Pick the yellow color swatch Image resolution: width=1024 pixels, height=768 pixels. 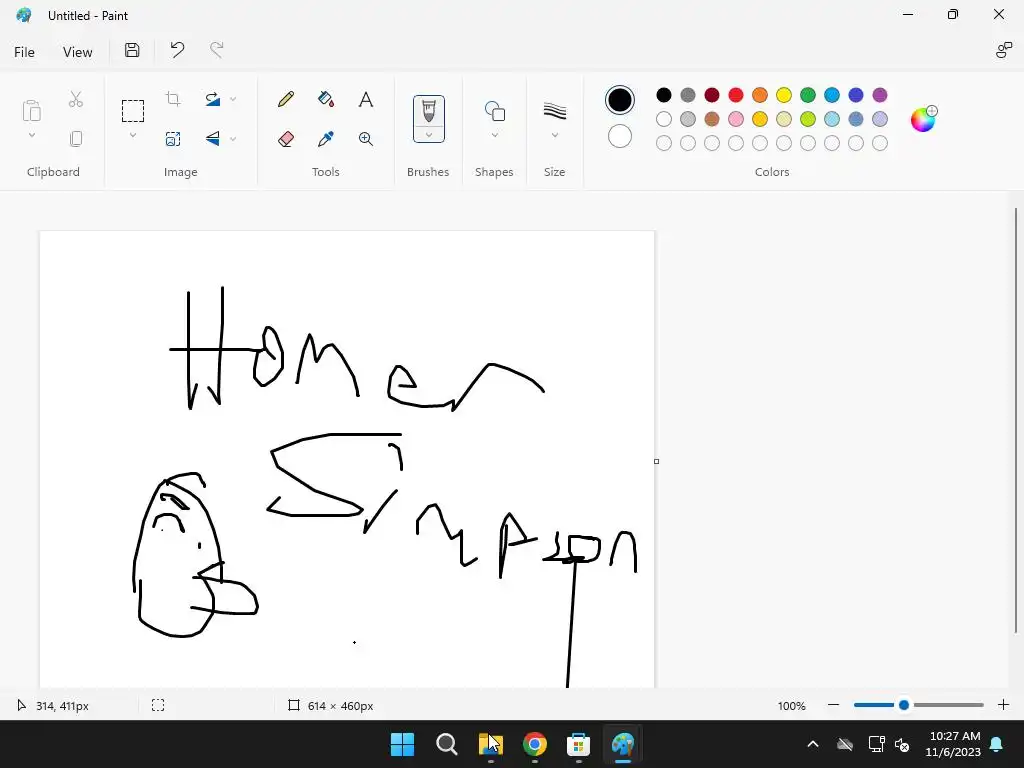784,95
